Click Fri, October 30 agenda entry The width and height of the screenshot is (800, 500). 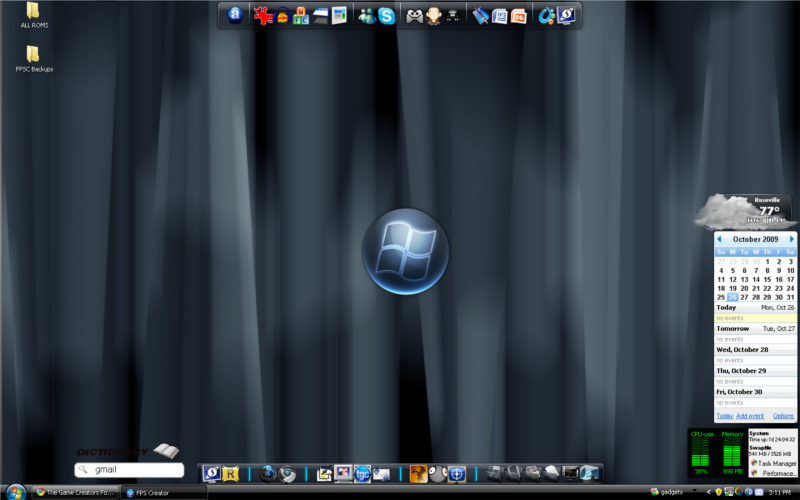(755, 392)
